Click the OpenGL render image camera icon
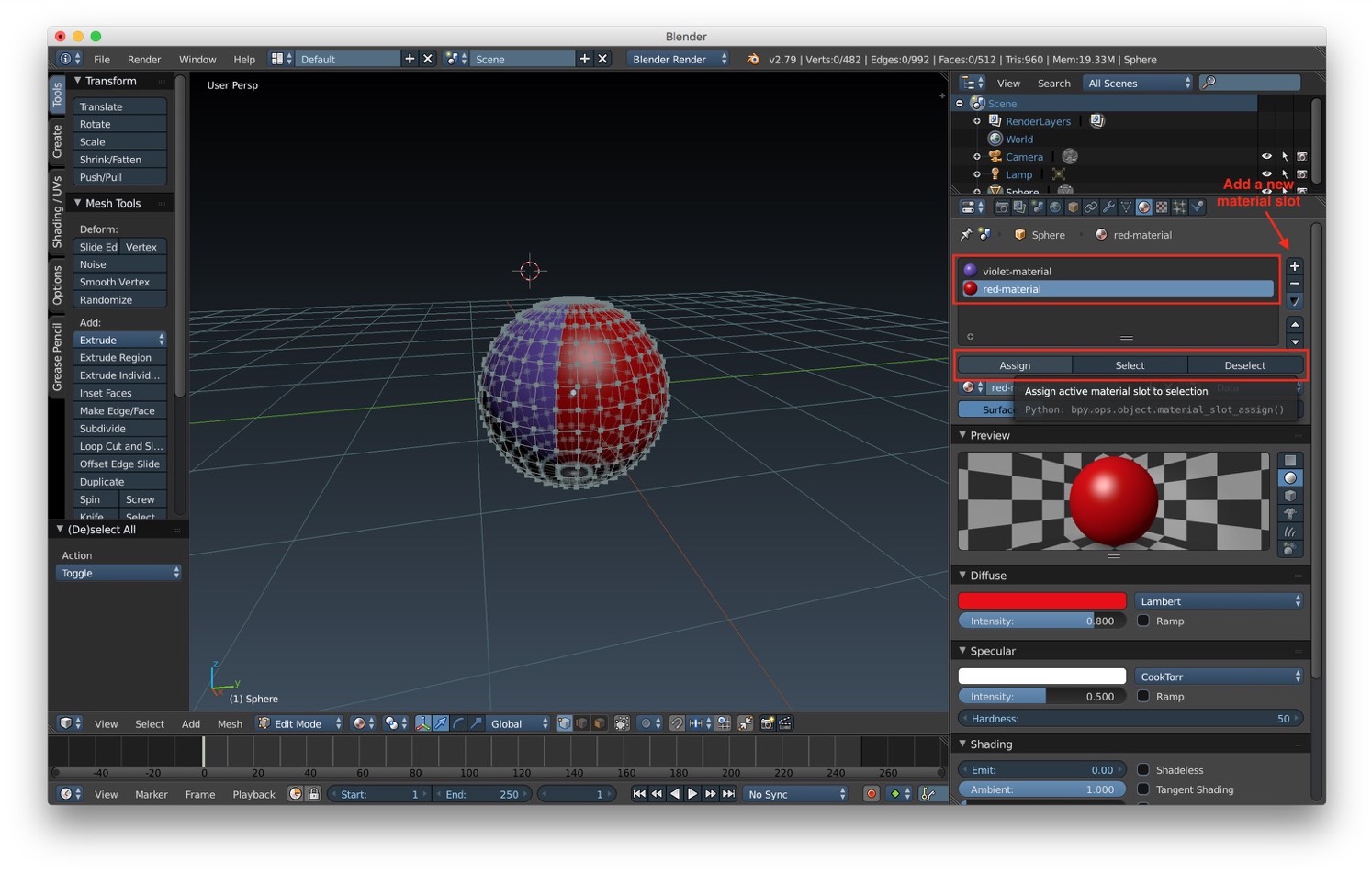Image resolution: width=1372 pixels, height=873 pixels. coord(767,723)
